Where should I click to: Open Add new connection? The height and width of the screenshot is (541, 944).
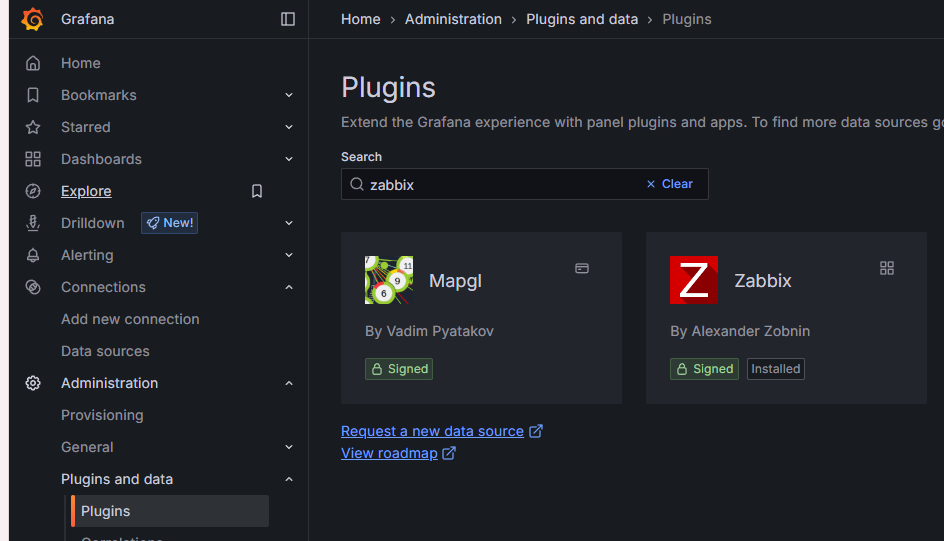pos(130,319)
